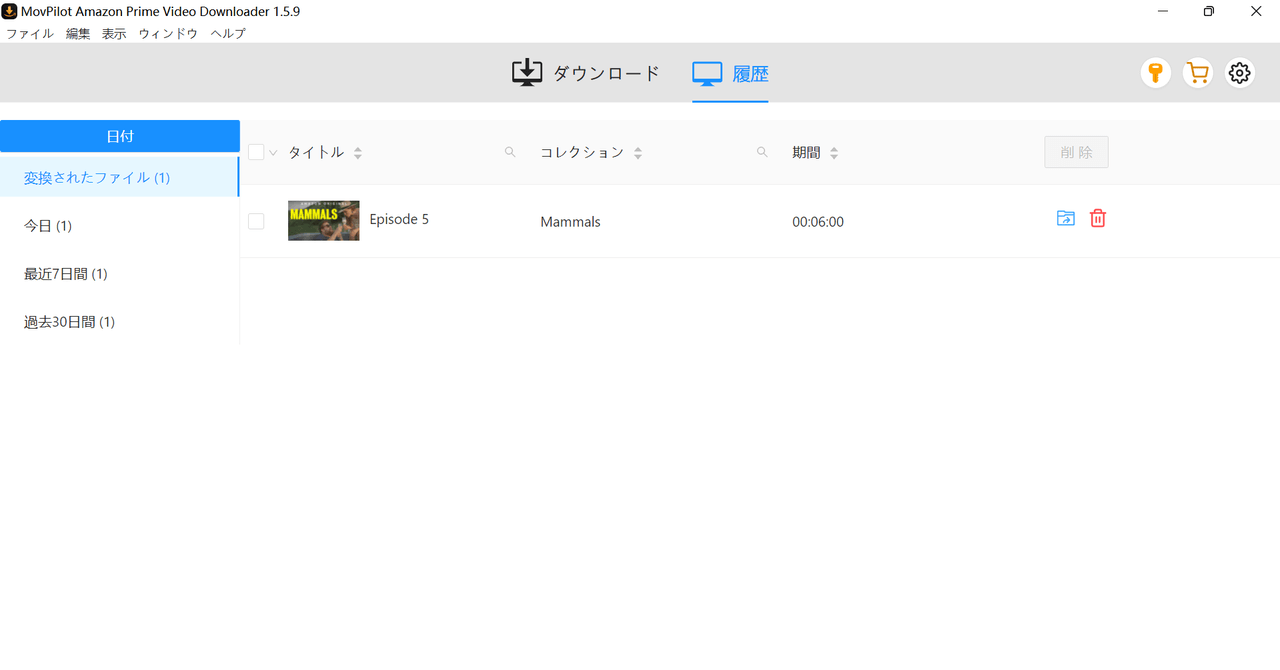This screenshot has height=670, width=1280.
Task: Open the ファイル menu
Action: click(30, 33)
